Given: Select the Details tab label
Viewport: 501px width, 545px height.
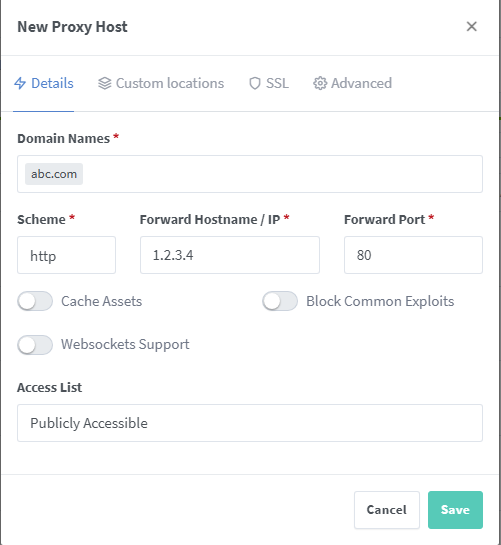Looking at the screenshot, I should coord(52,83).
